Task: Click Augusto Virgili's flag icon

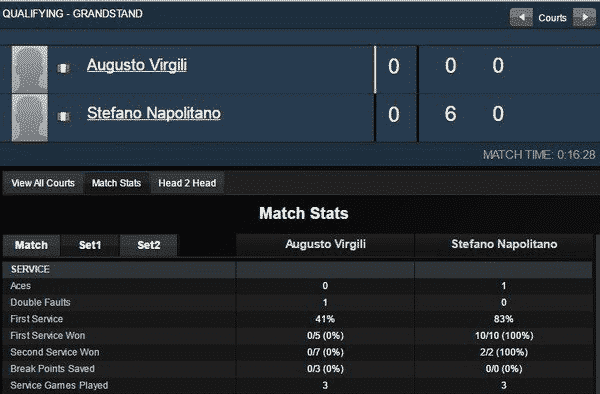Action: [x=64, y=68]
